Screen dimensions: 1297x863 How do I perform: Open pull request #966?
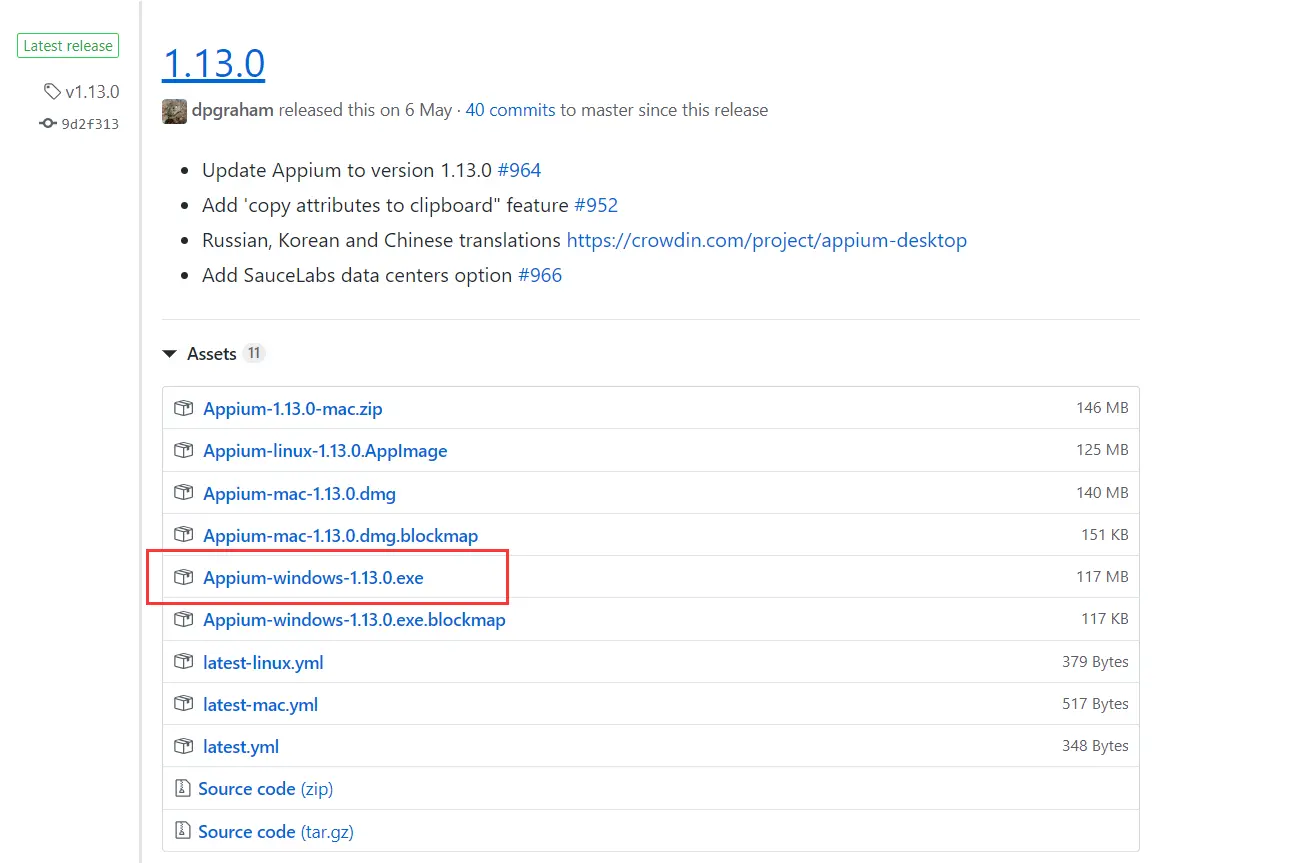(540, 275)
